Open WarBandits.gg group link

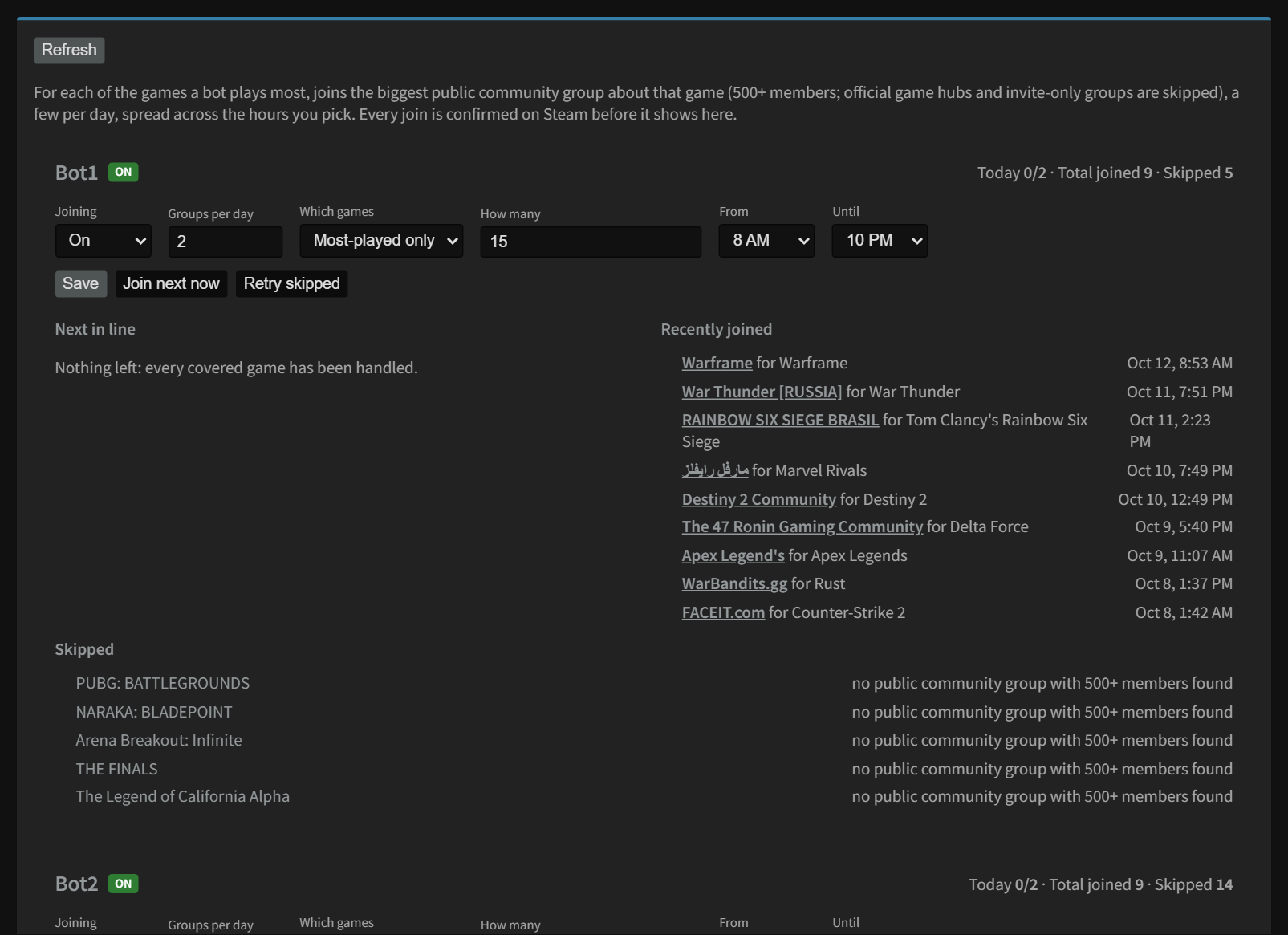[734, 583]
